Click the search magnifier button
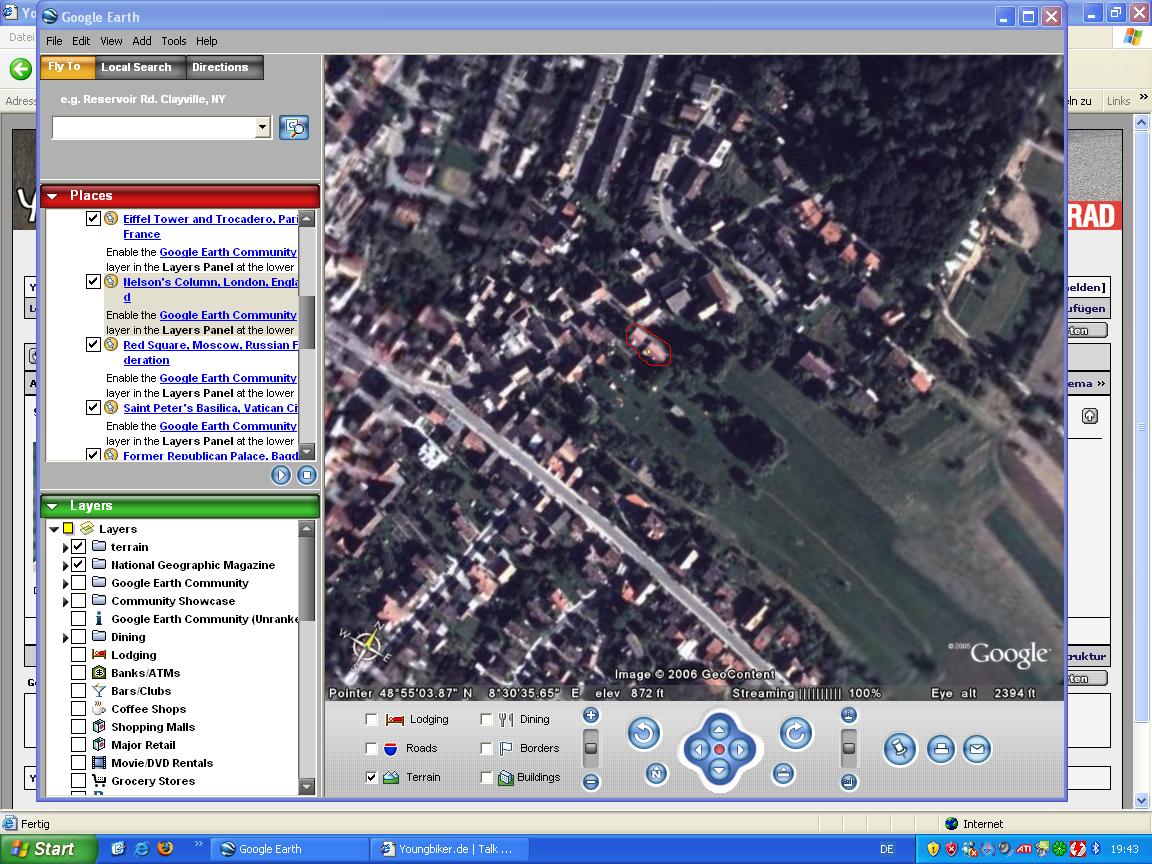This screenshot has width=1152, height=864. coord(294,128)
